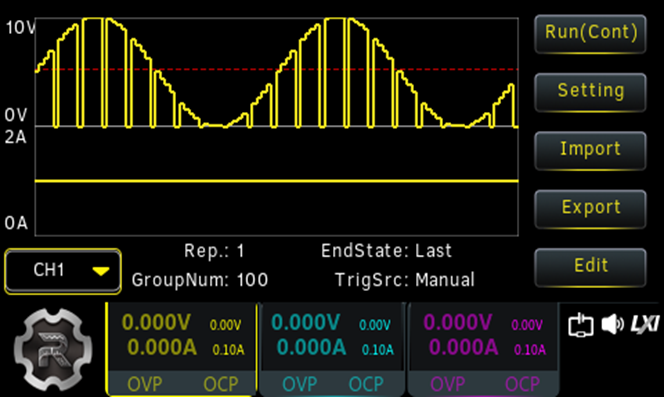Open the Setting menu
Image resolution: width=664 pixels, height=397 pixels.
coord(590,92)
